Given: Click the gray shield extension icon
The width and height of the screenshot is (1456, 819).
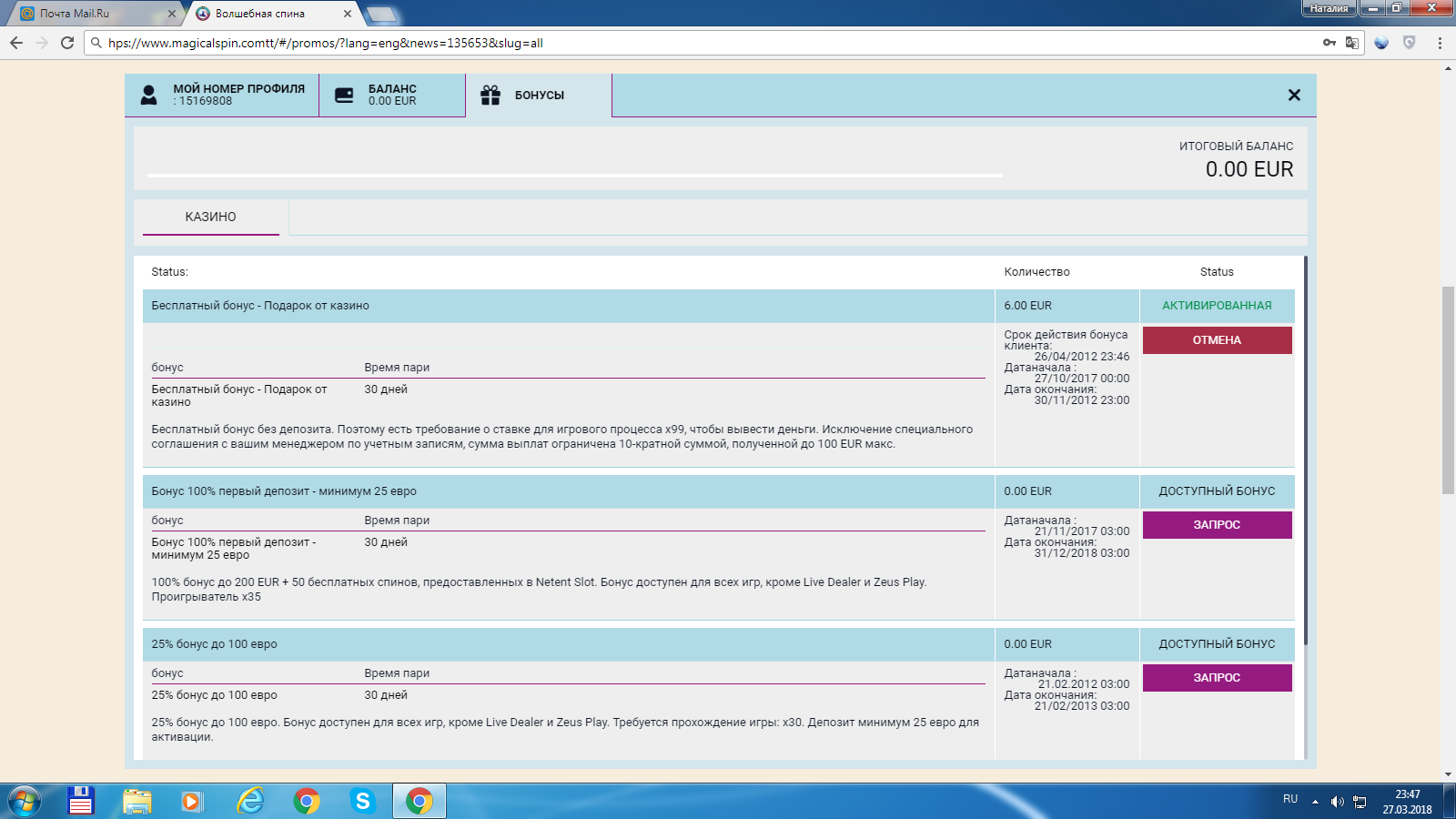Looking at the screenshot, I should tap(1410, 43).
